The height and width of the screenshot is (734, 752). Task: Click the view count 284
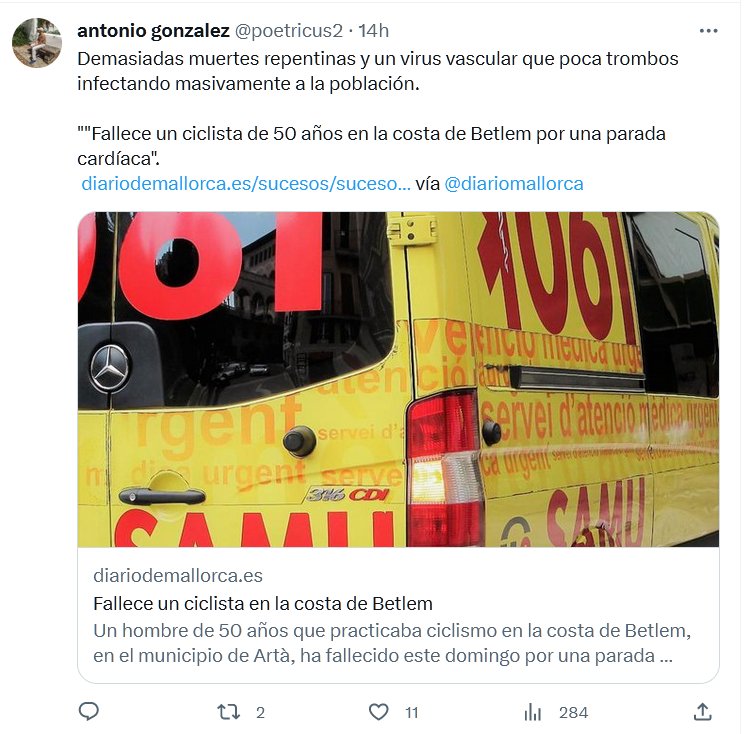(574, 713)
